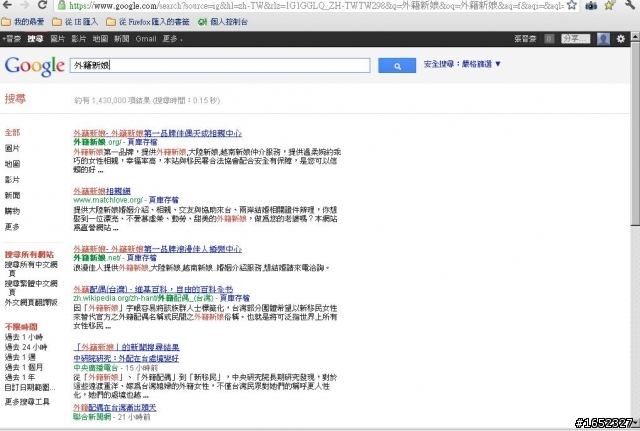Click the +profile name in black bar

(x=11, y=39)
